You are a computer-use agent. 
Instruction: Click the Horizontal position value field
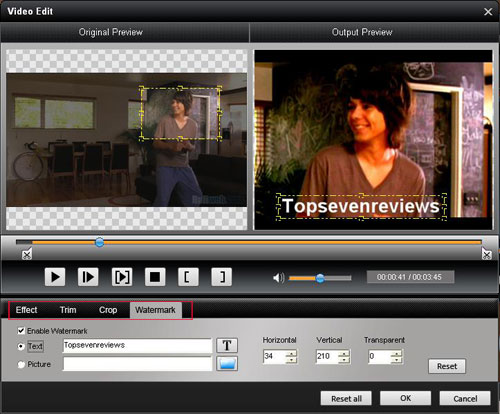pos(274,356)
